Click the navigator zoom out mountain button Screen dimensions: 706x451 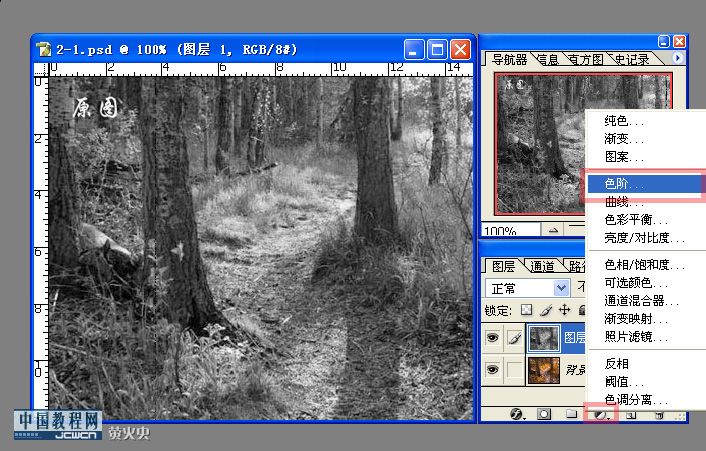[554, 230]
